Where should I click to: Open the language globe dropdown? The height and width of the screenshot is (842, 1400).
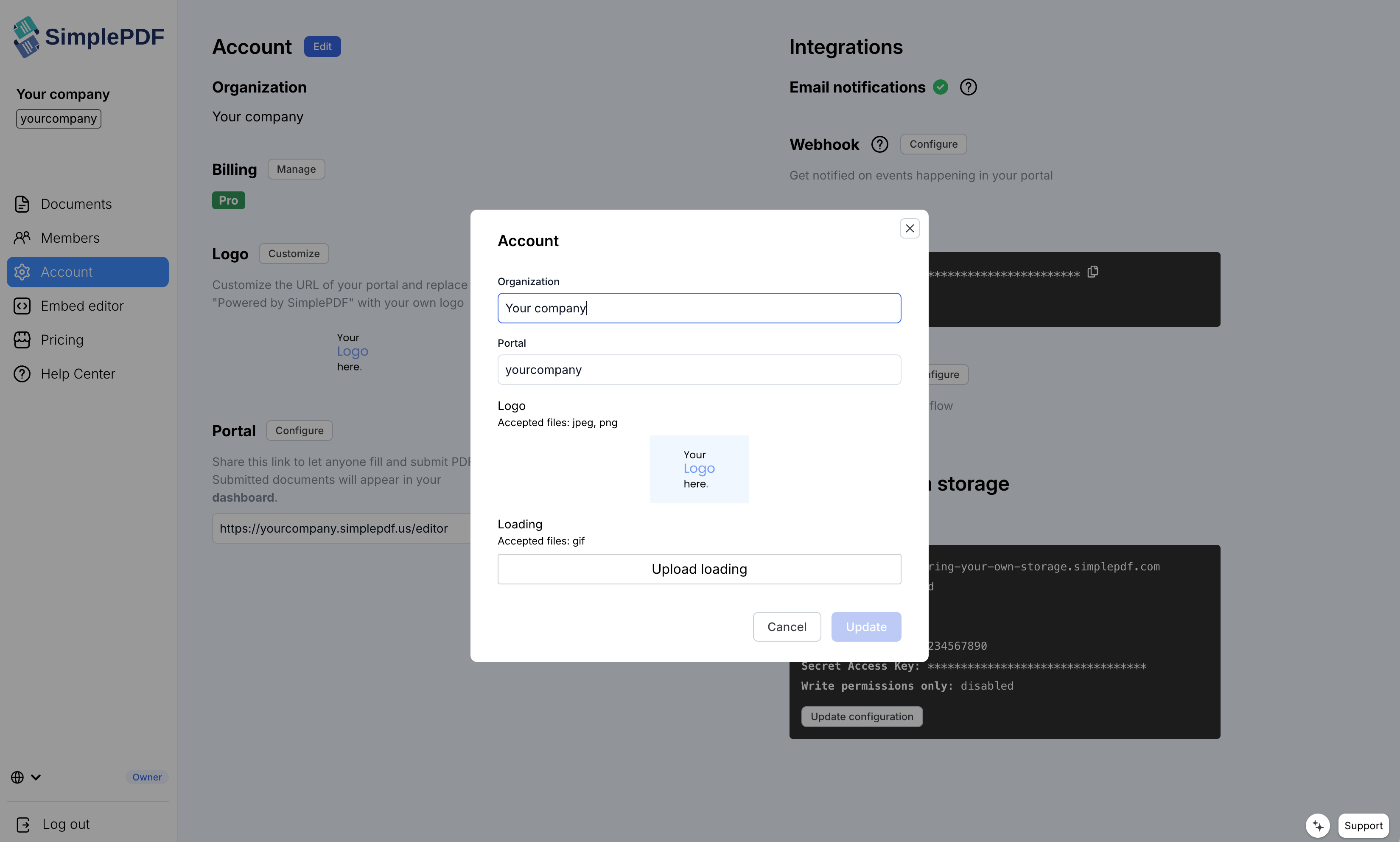(x=25, y=777)
